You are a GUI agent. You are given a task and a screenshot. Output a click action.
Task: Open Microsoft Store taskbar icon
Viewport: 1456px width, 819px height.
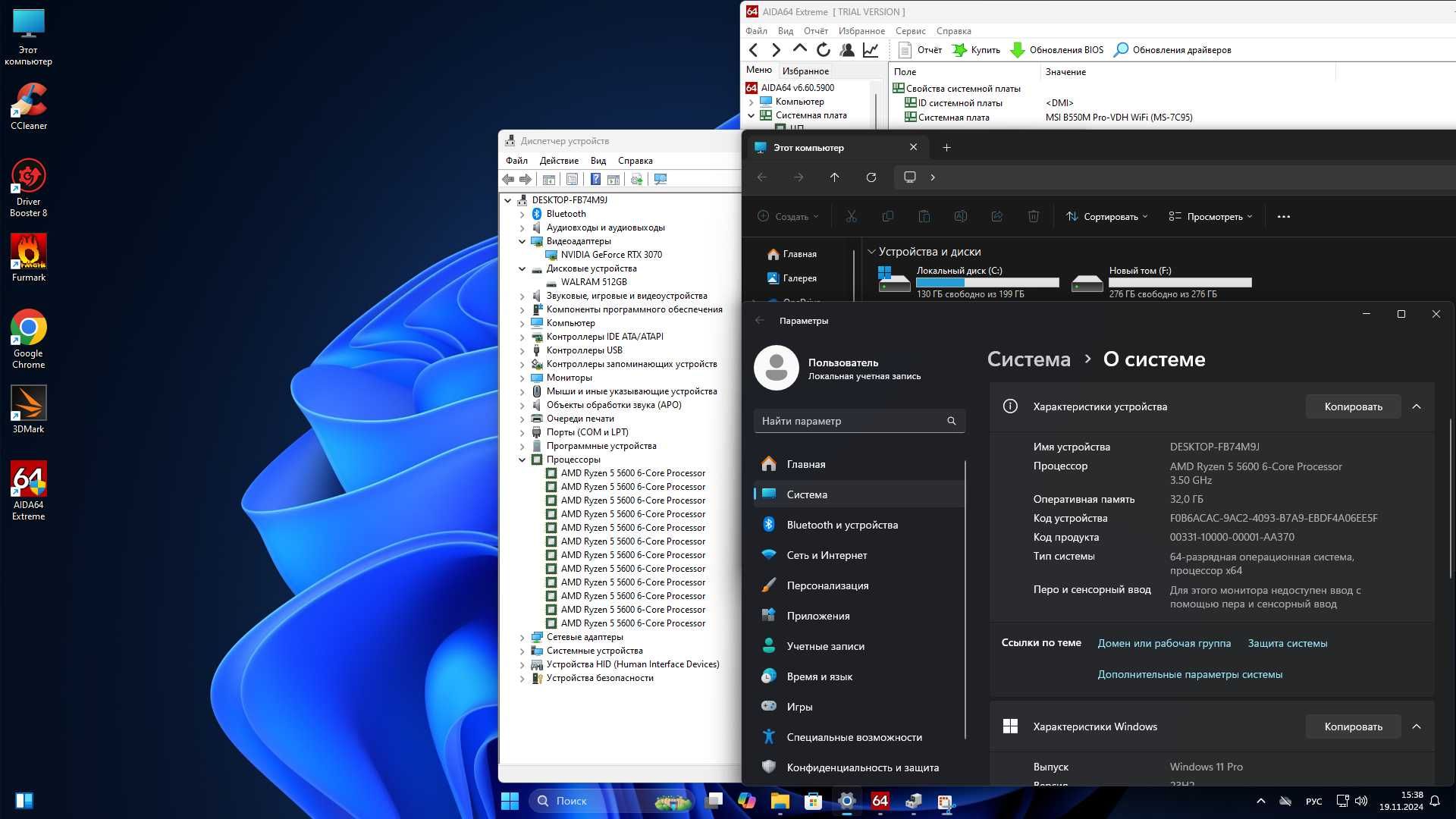[x=813, y=801]
